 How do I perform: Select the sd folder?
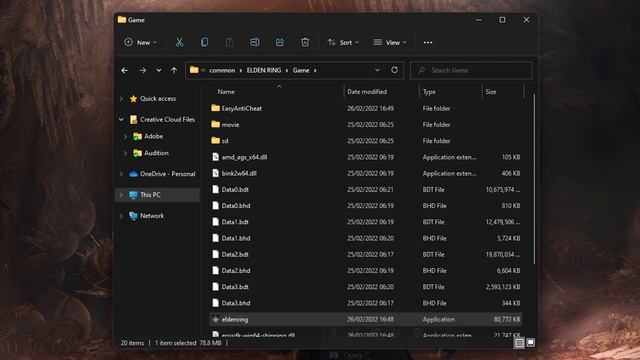[225, 141]
